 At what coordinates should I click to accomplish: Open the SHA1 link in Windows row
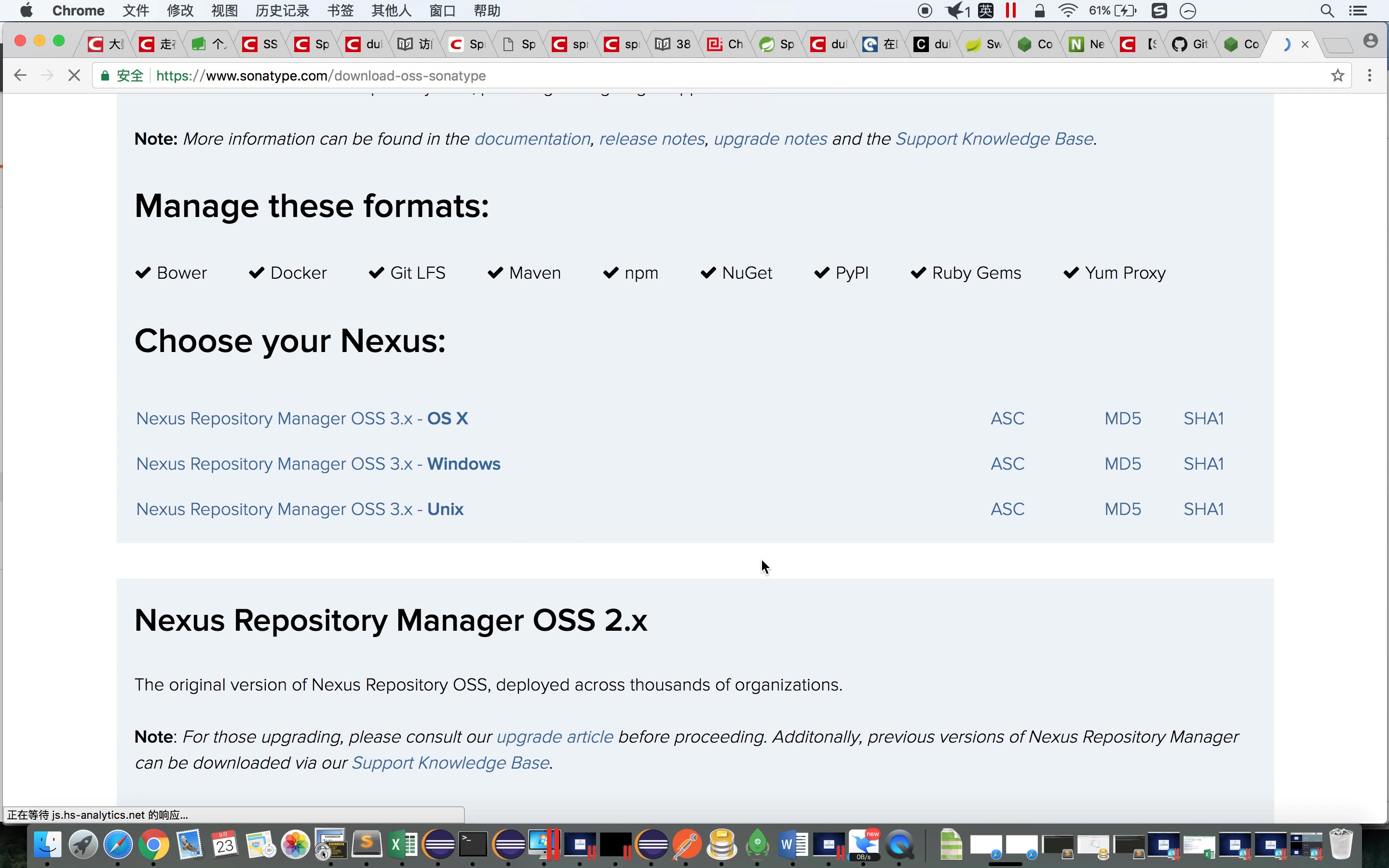1204,464
